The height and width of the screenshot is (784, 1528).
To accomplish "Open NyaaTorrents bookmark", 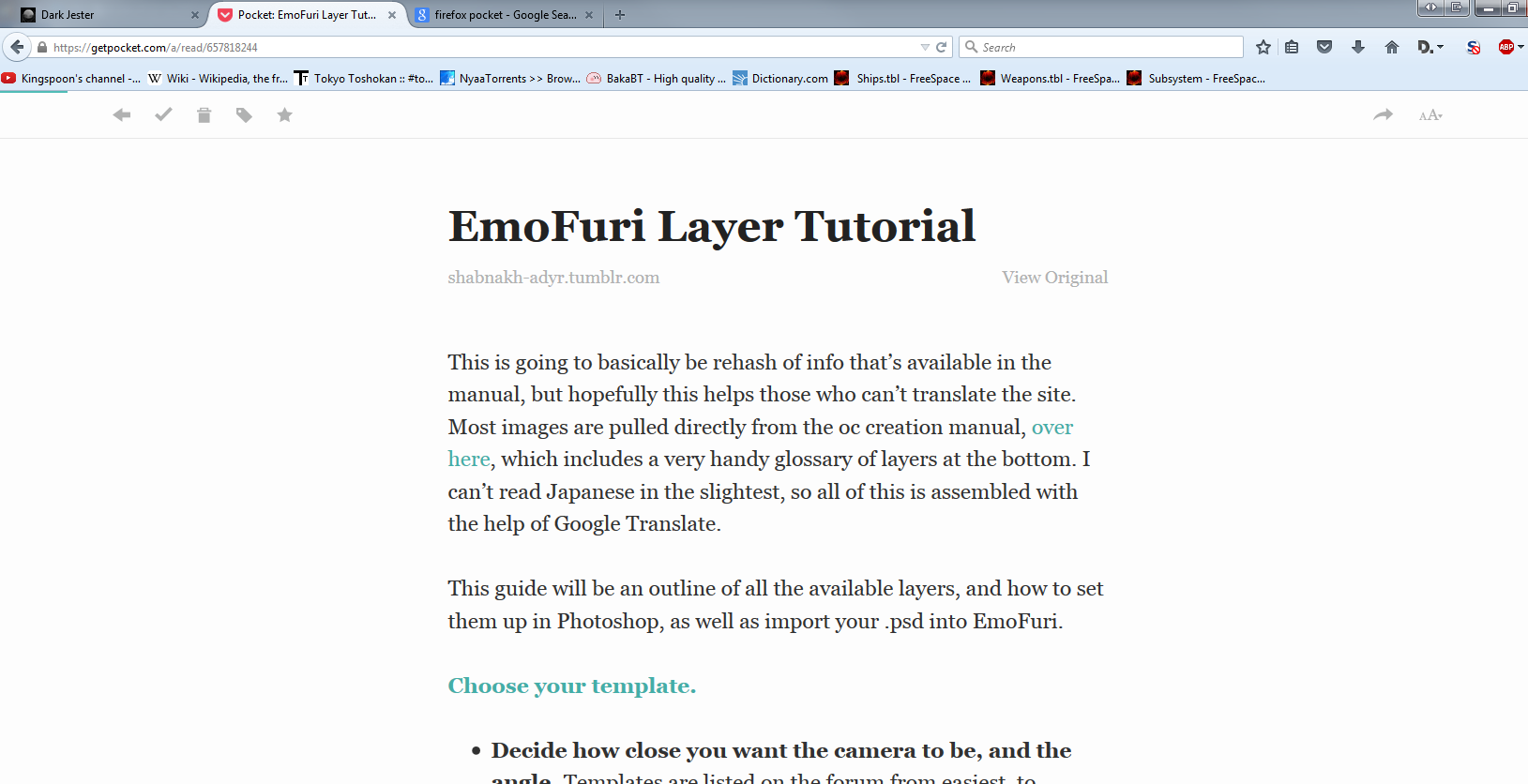I will [x=510, y=79].
